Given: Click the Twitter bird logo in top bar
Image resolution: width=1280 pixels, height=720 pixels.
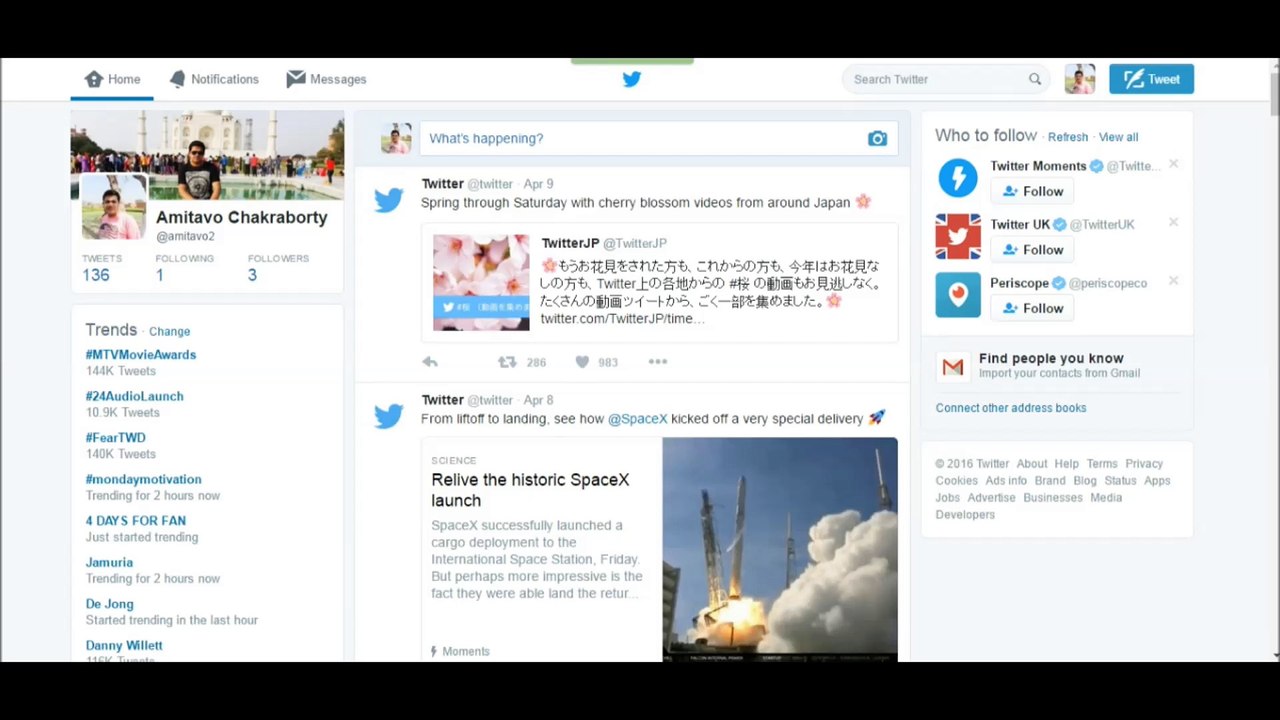Looking at the screenshot, I should 632,79.
